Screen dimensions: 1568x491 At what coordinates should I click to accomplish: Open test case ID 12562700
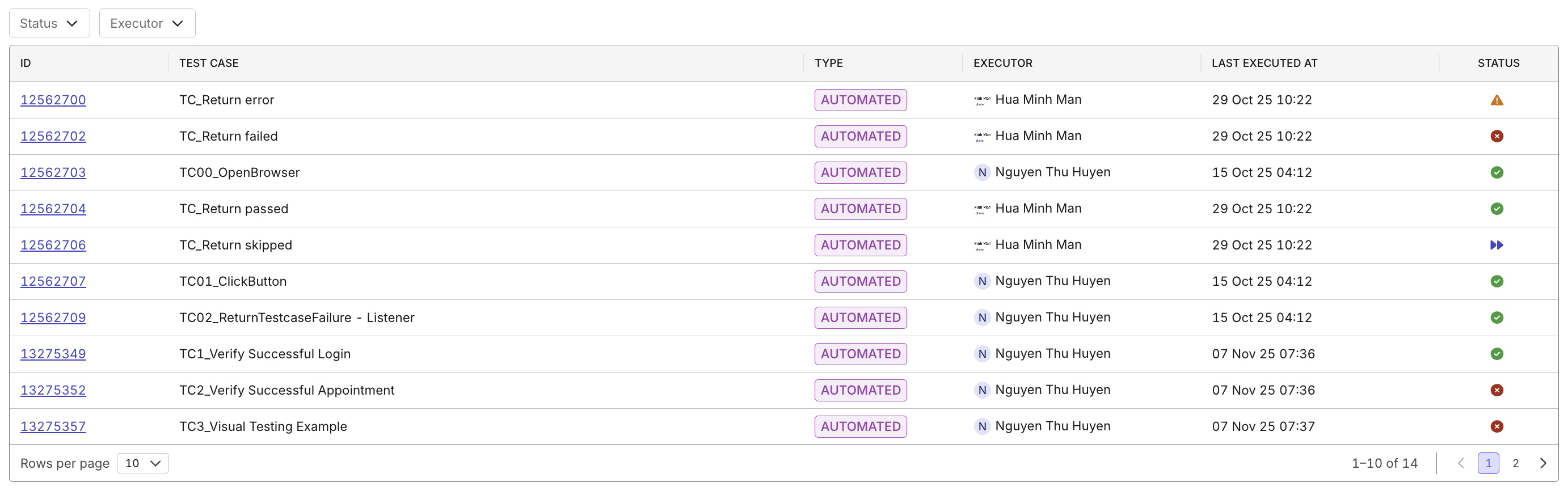coord(53,100)
